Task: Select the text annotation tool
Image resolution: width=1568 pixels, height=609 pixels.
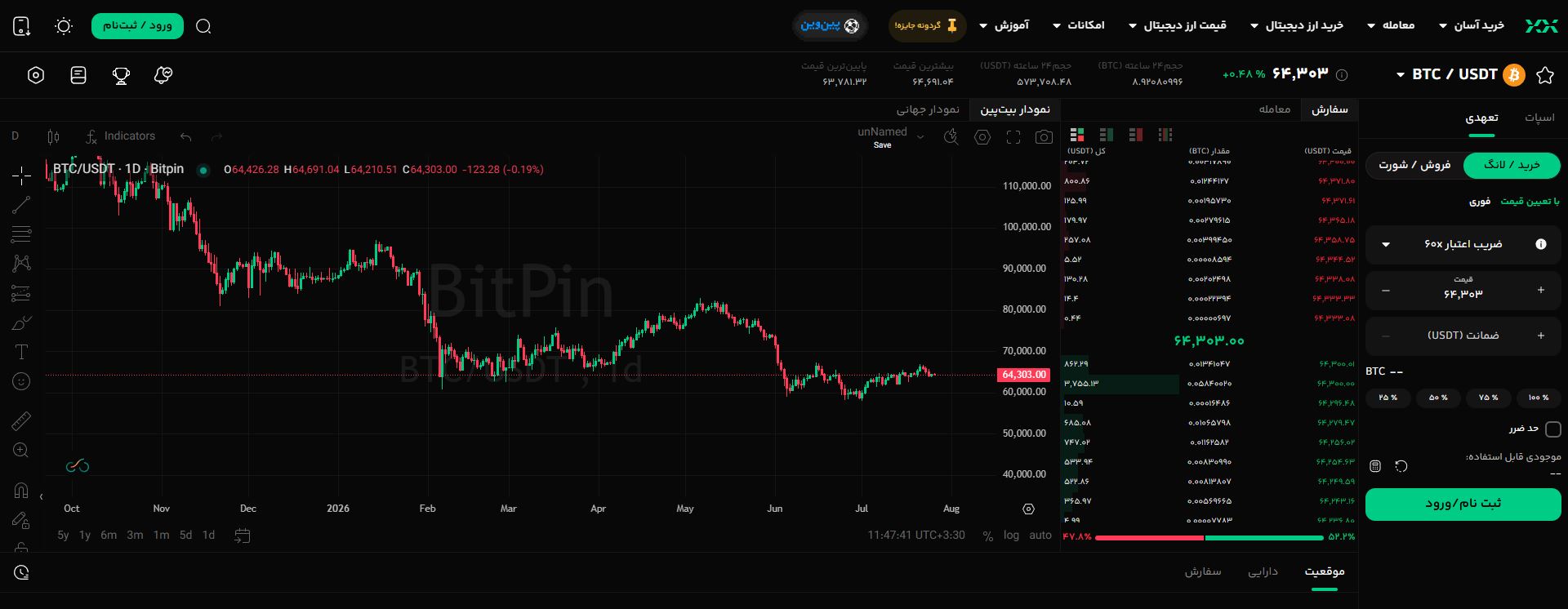Action: pyautogui.click(x=21, y=352)
